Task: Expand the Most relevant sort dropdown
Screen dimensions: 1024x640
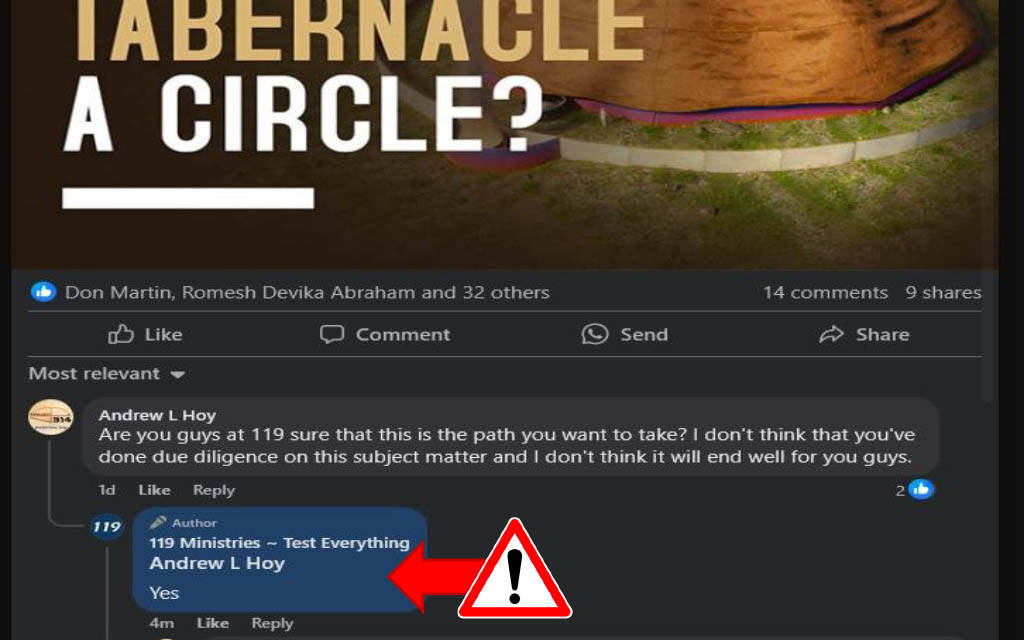Action: tap(107, 374)
